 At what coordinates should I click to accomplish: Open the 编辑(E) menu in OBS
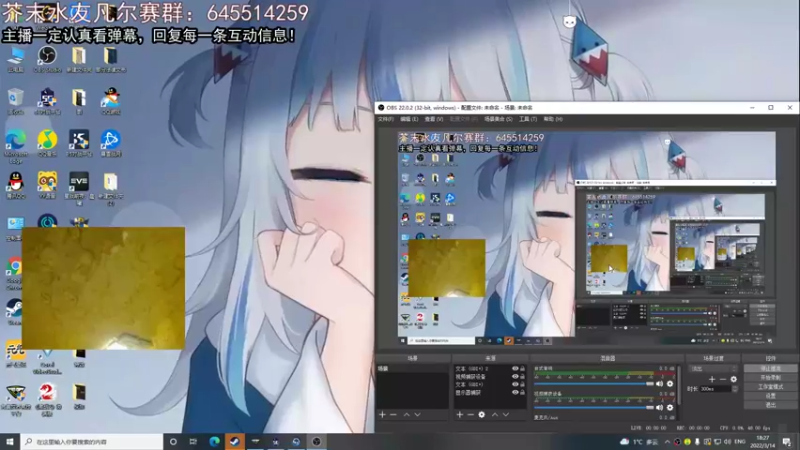409,119
